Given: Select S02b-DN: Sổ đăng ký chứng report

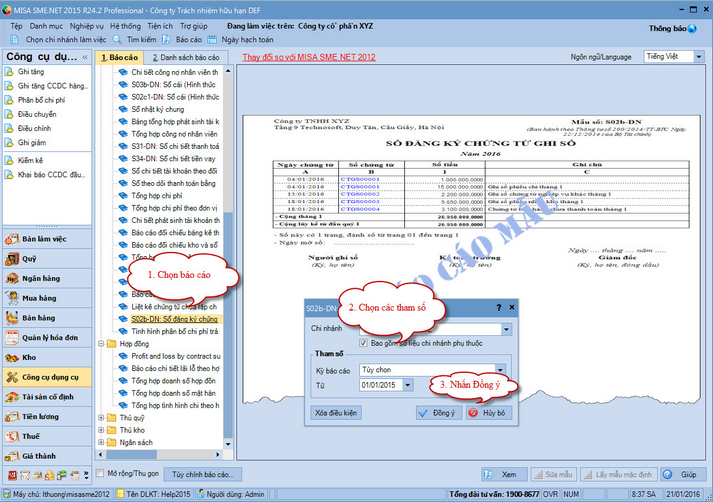Looking at the screenshot, I should (x=174, y=319).
